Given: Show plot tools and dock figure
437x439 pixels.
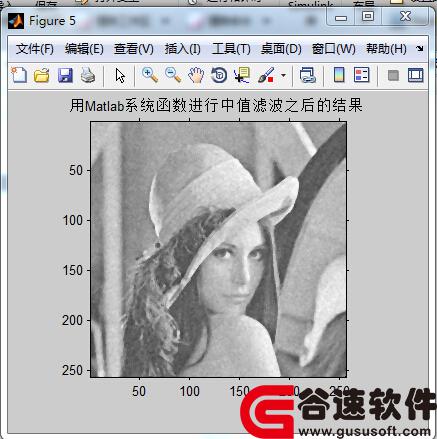Looking at the screenshot, I should (416, 75).
